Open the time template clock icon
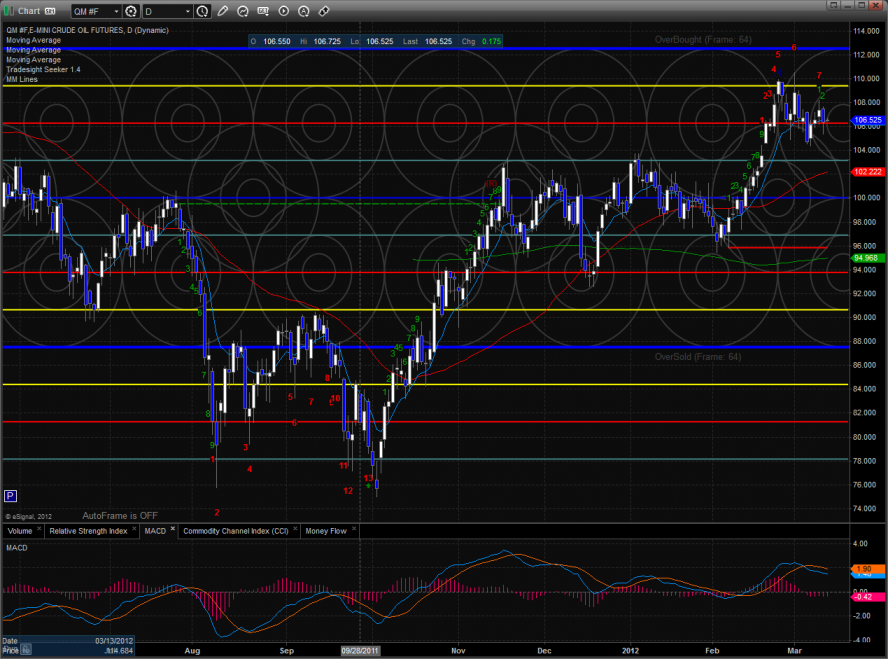The height and width of the screenshot is (659, 888). (204, 12)
